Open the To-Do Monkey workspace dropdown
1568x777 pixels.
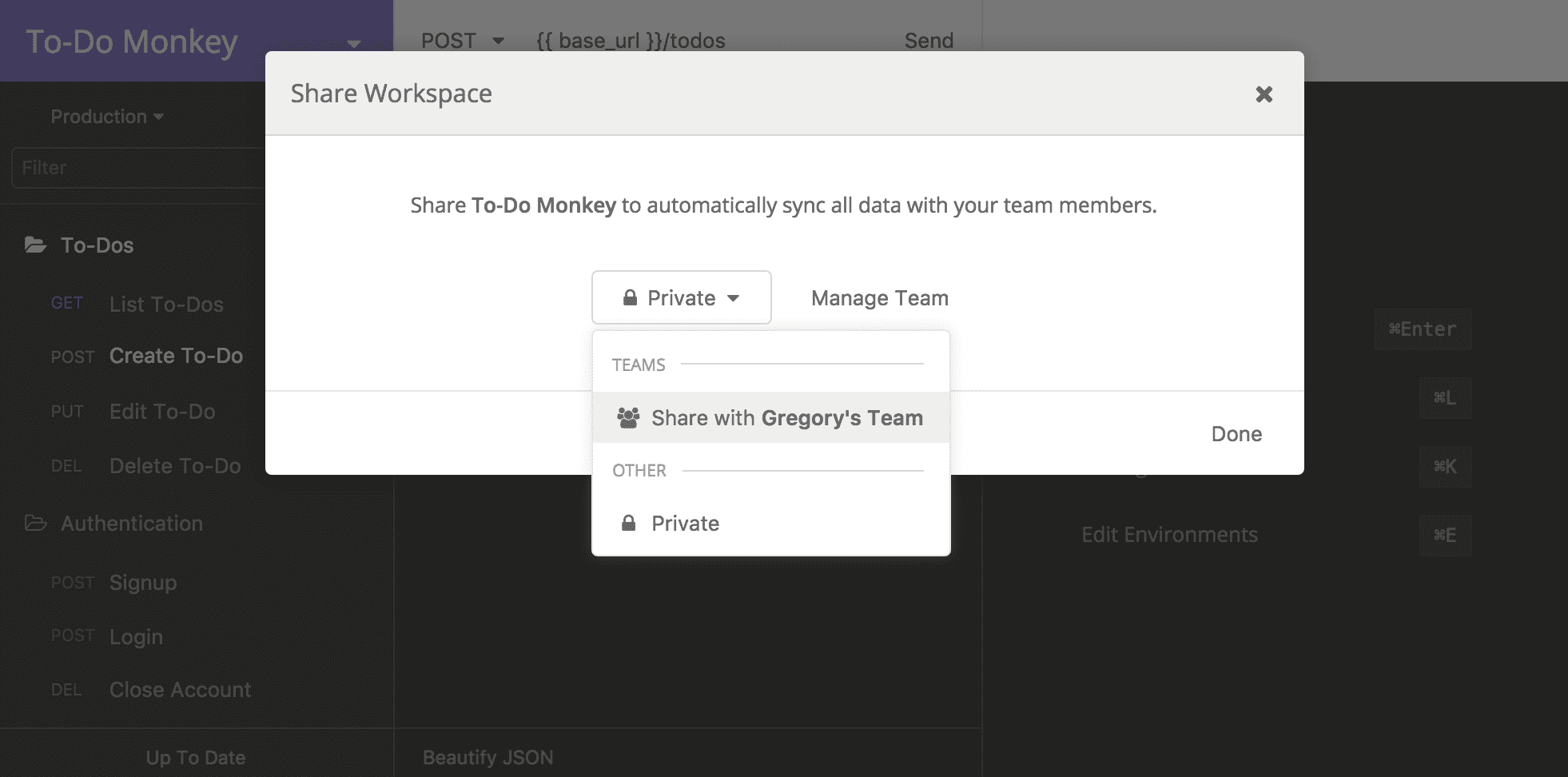pos(354,43)
